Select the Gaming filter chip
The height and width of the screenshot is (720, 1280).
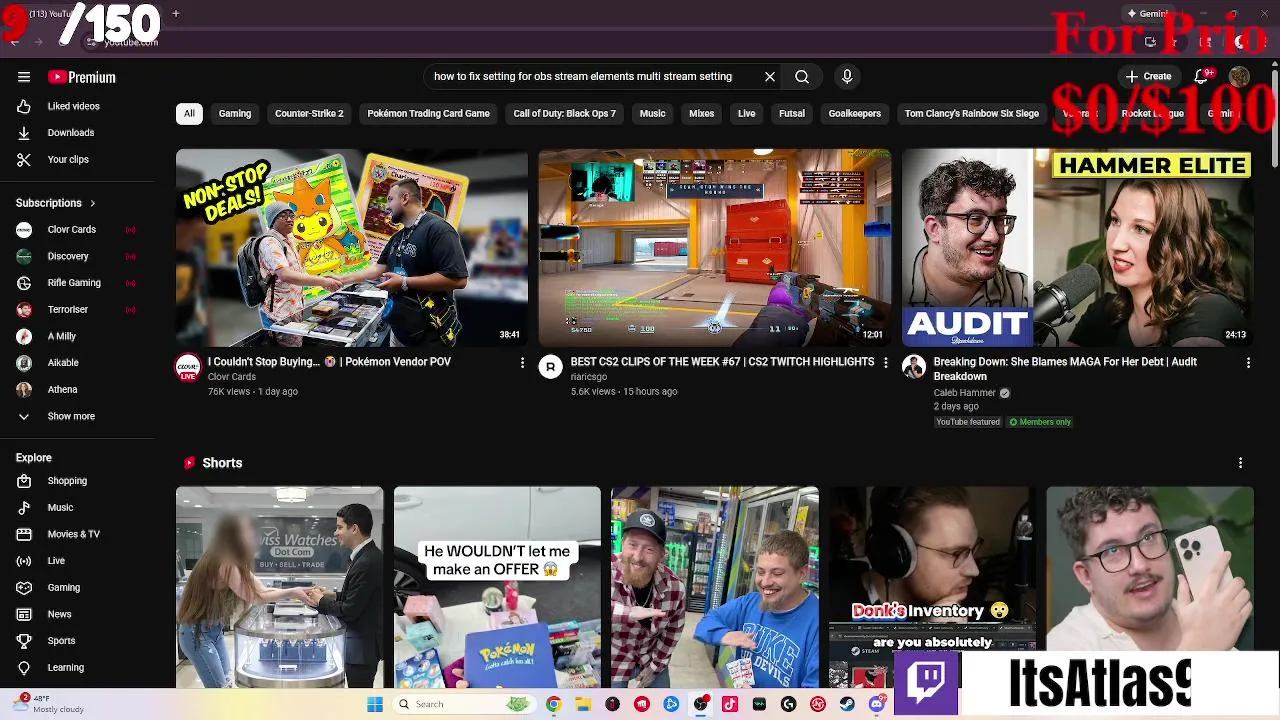(x=235, y=113)
